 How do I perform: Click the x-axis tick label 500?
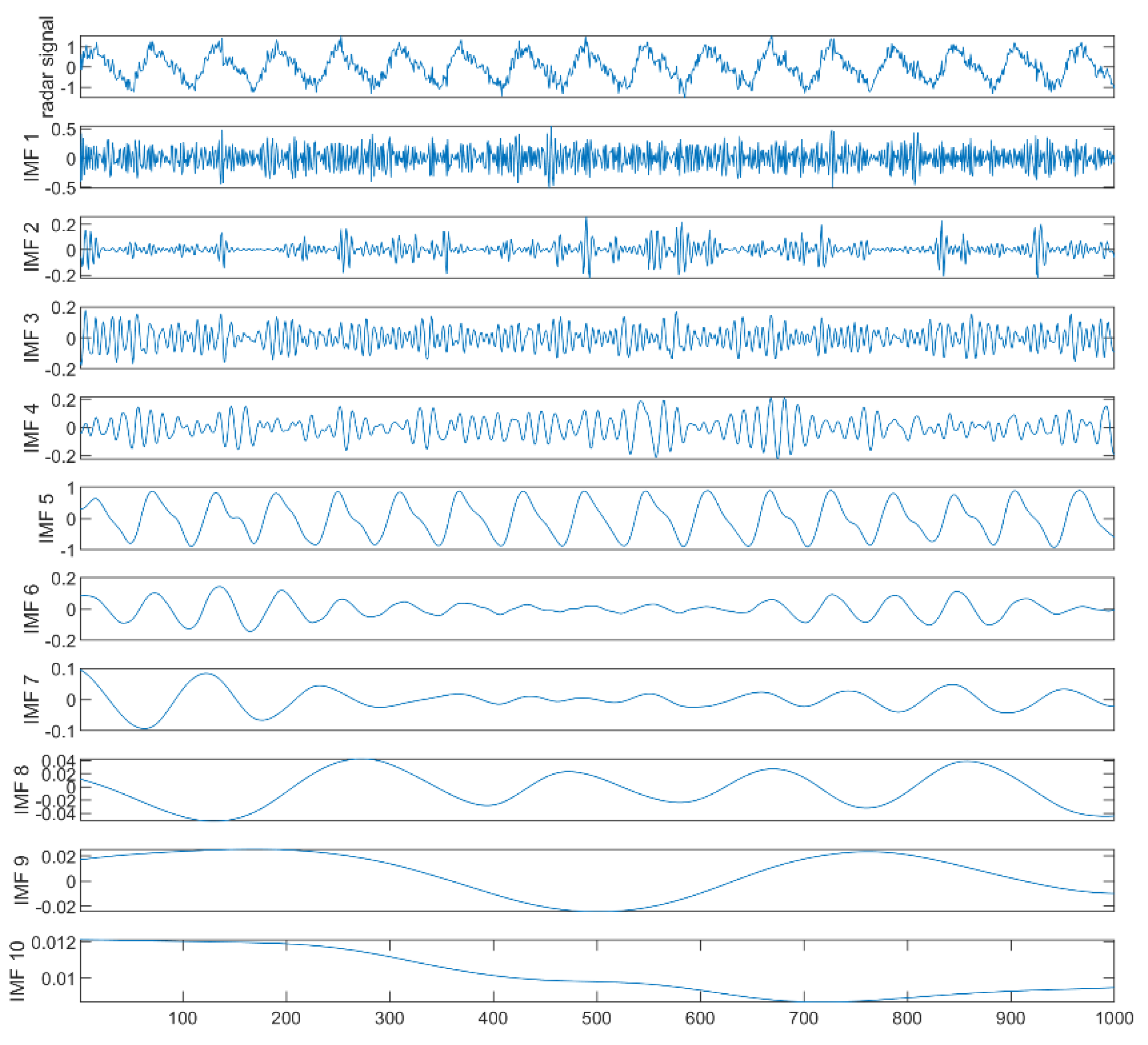597,1018
